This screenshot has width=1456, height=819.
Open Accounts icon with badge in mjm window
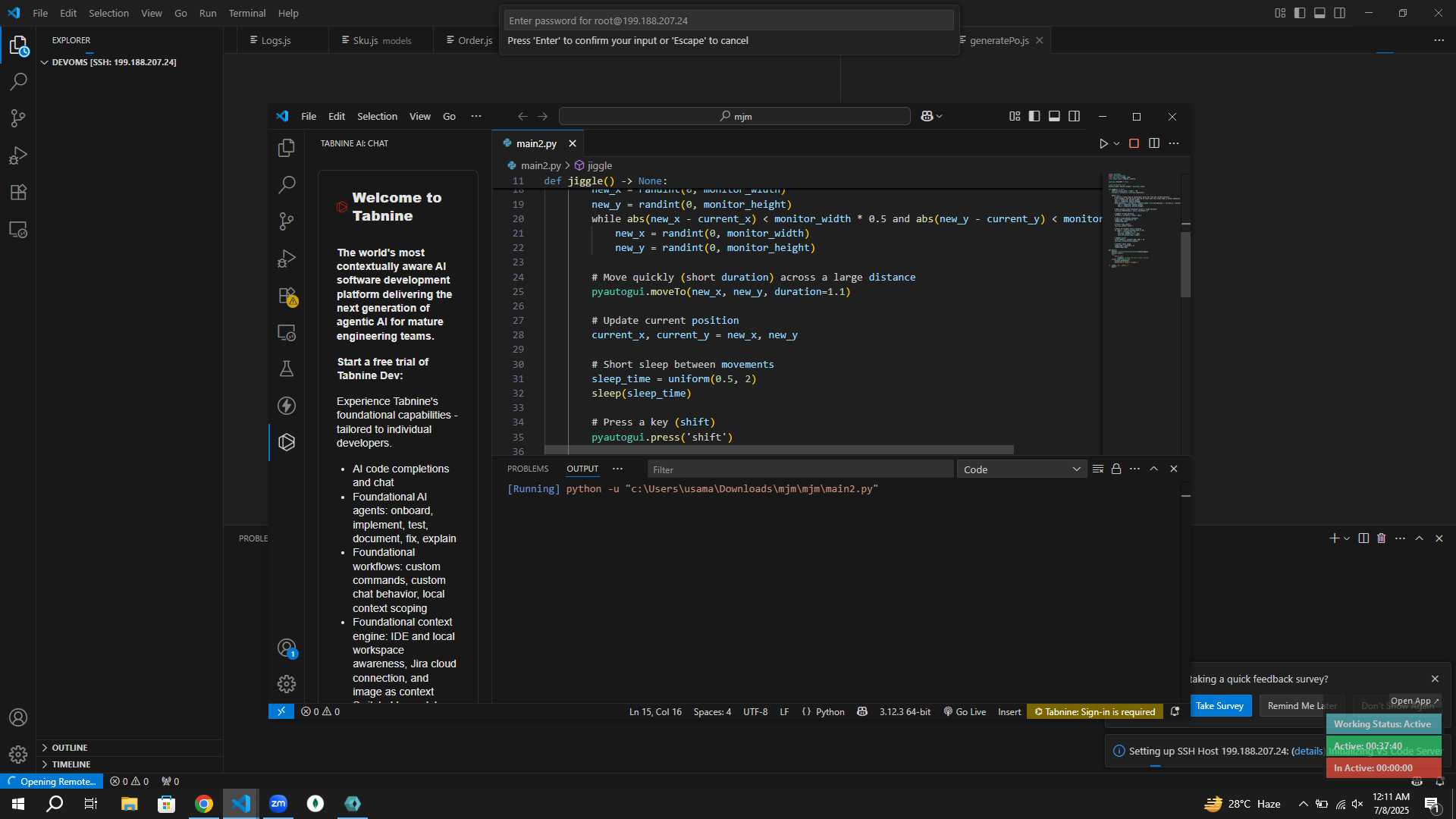tap(287, 648)
